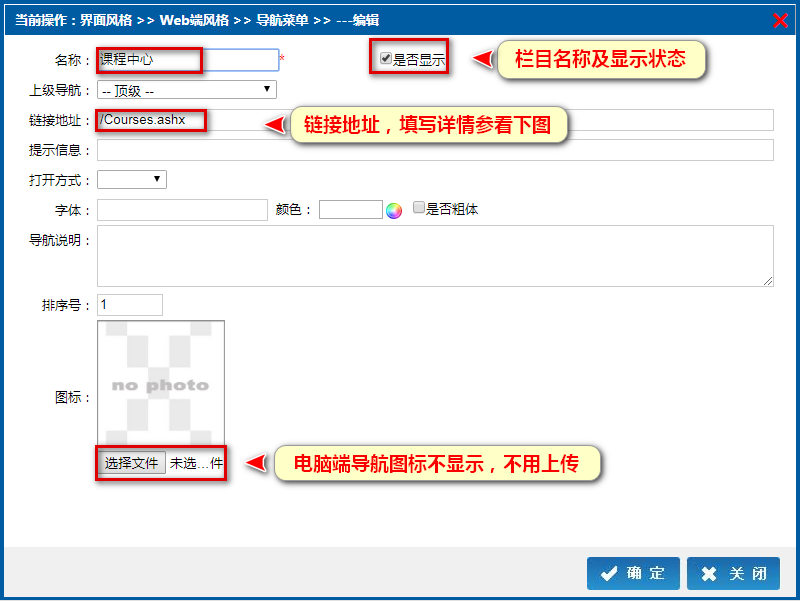Click the 选择文件 choose file button
800x601 pixels.
131,463
